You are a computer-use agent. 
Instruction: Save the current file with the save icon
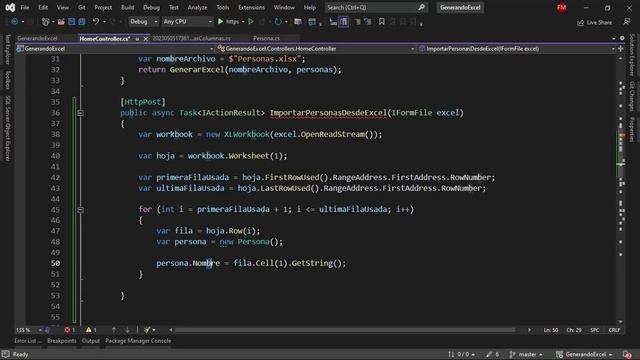point(71,22)
